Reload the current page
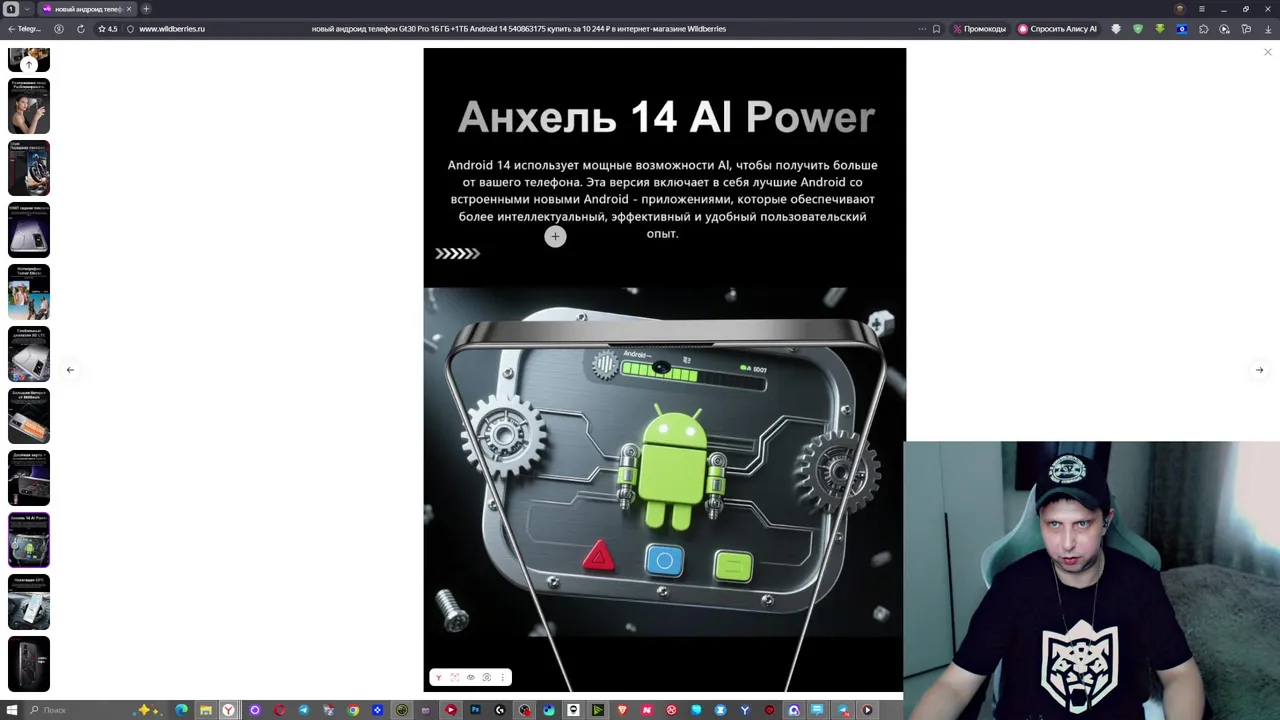The height and width of the screenshot is (720, 1280). (81, 29)
